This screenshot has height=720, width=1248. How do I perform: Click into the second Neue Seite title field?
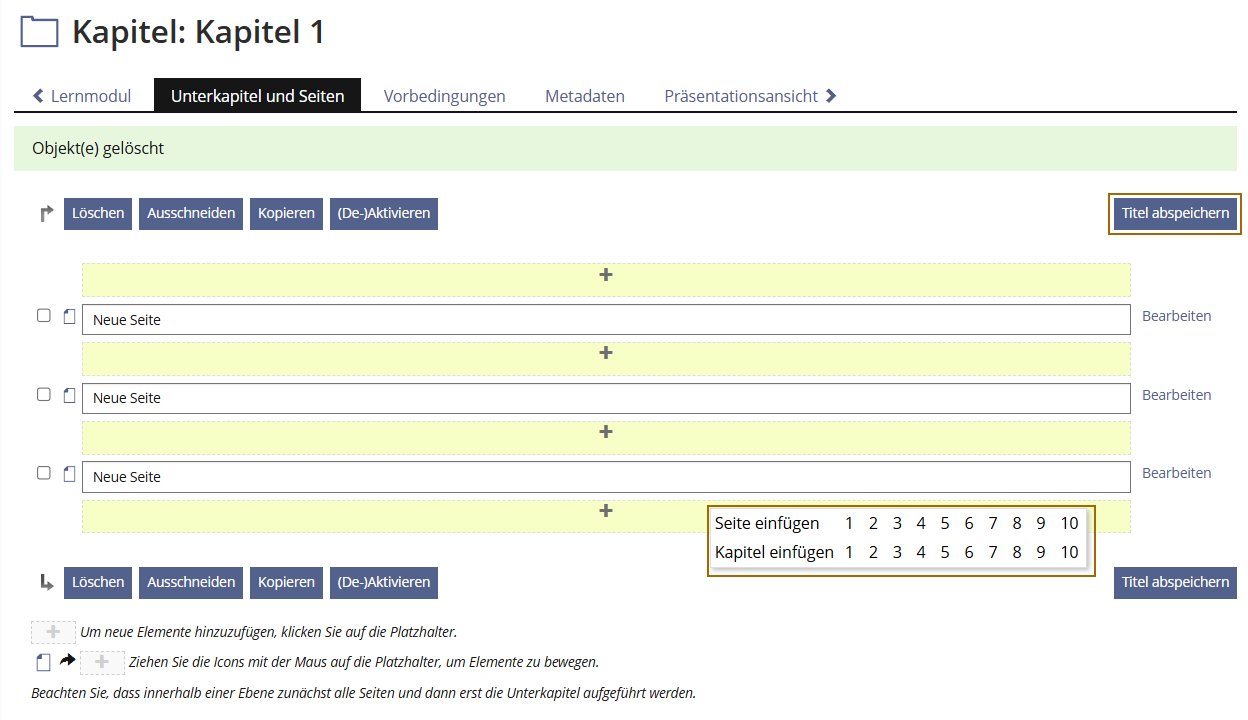click(x=605, y=398)
